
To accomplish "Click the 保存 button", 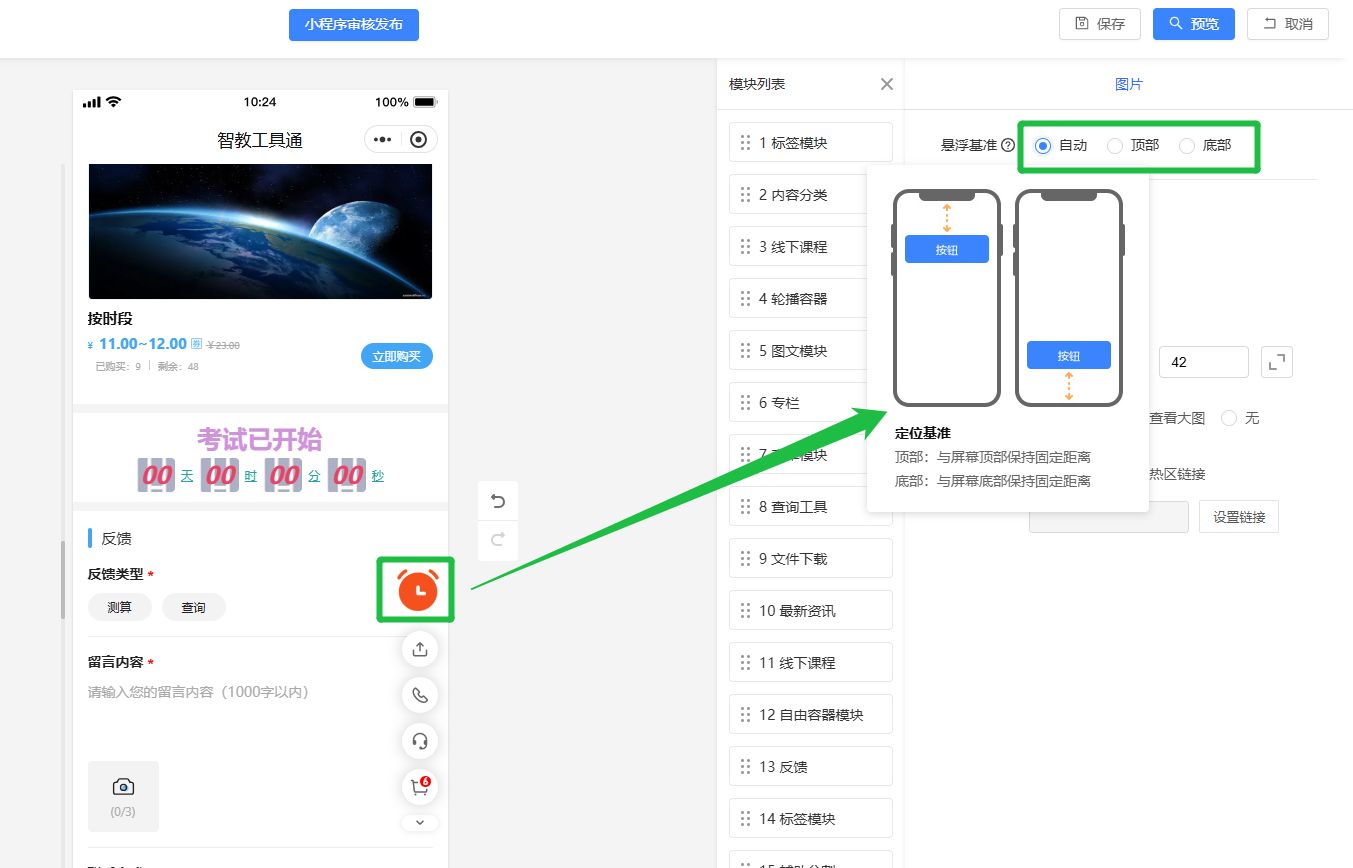I will 1100,24.
